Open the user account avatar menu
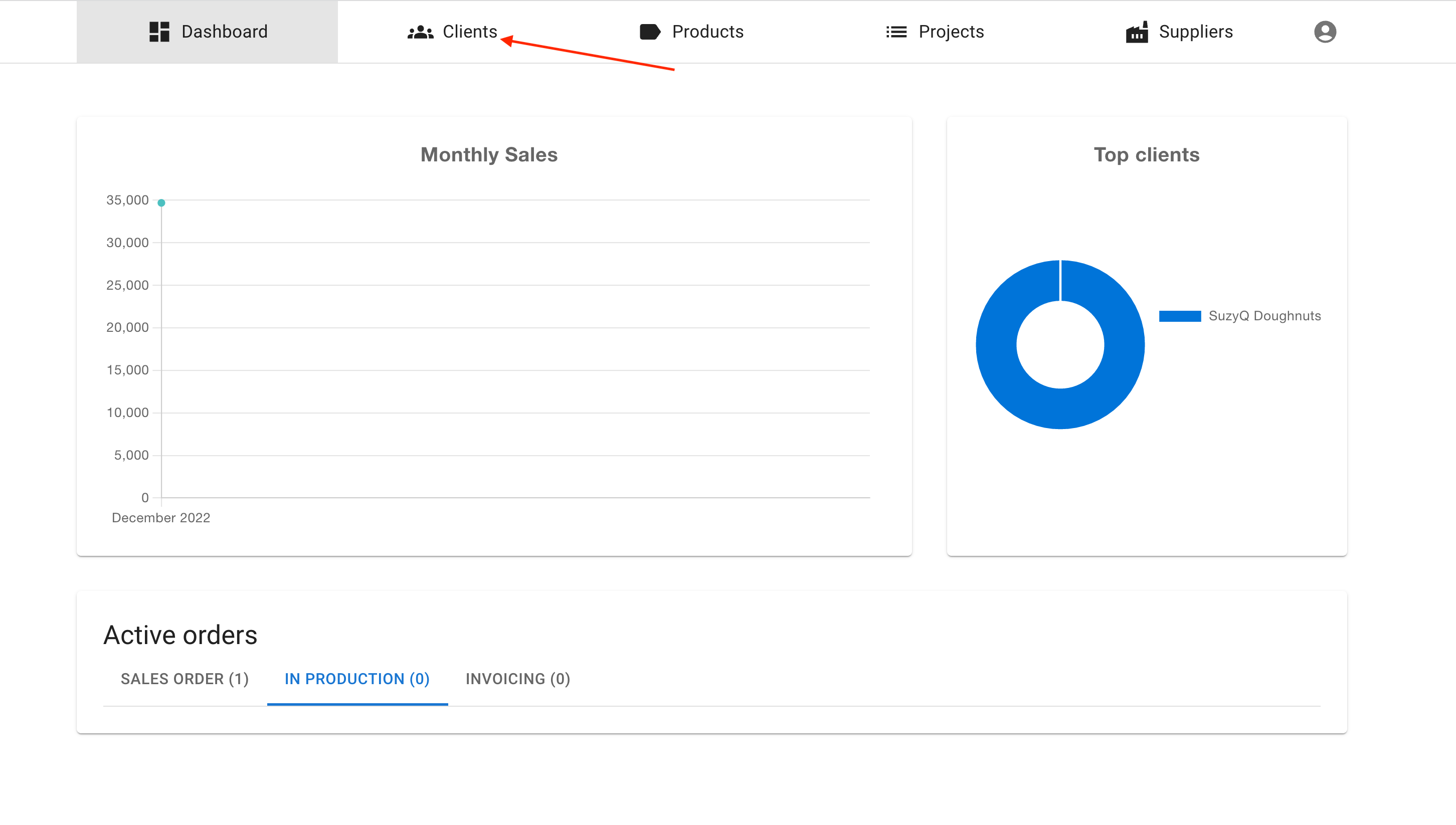The image size is (1456, 825). click(x=1325, y=32)
